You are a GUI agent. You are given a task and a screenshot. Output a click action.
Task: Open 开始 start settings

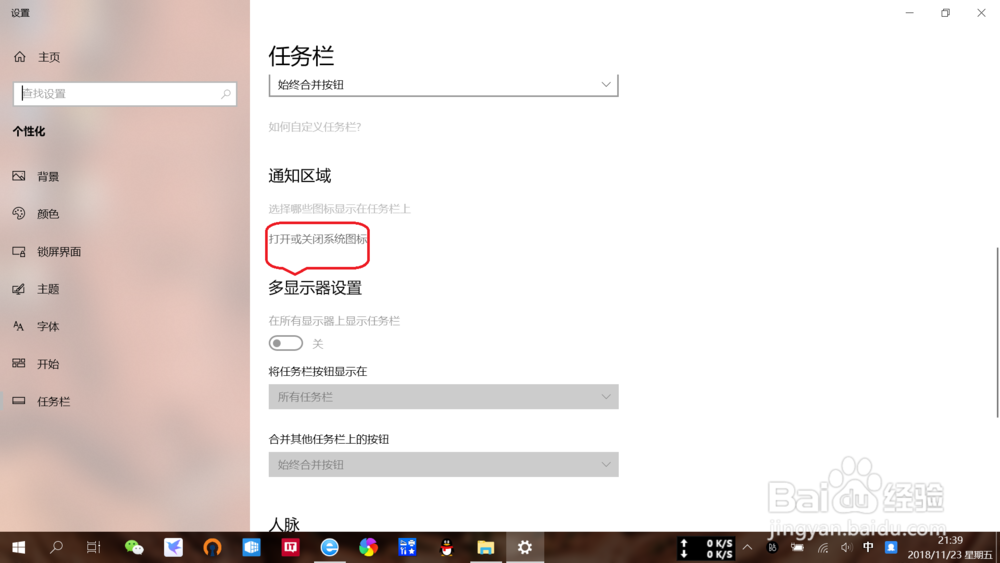coord(36,364)
